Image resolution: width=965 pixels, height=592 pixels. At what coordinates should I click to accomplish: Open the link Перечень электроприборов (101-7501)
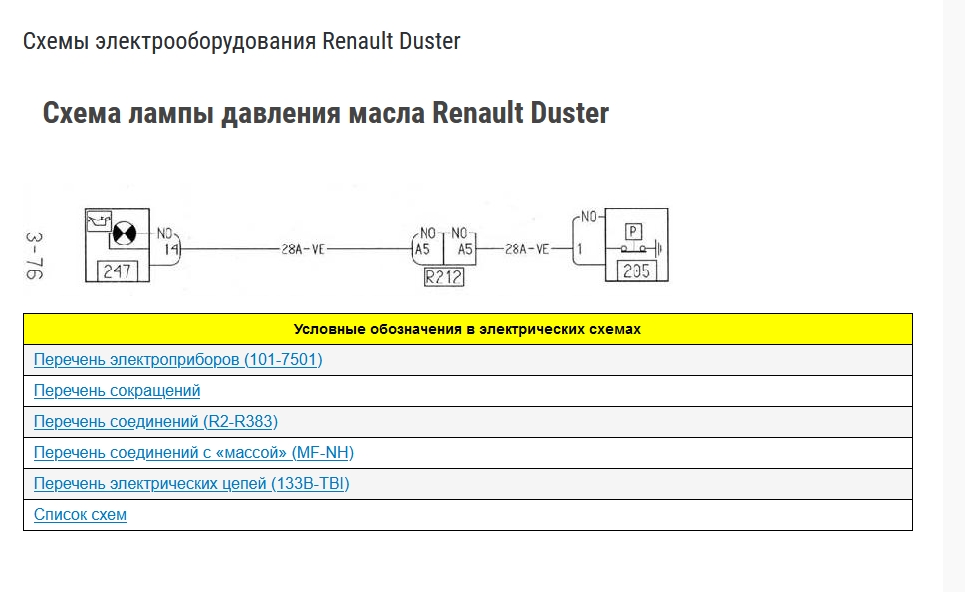[x=178, y=359]
